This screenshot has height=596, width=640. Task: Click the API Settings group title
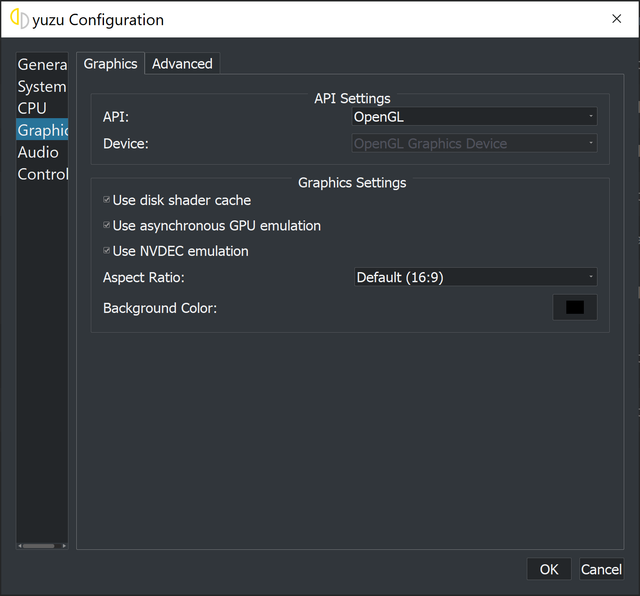[x=352, y=98]
